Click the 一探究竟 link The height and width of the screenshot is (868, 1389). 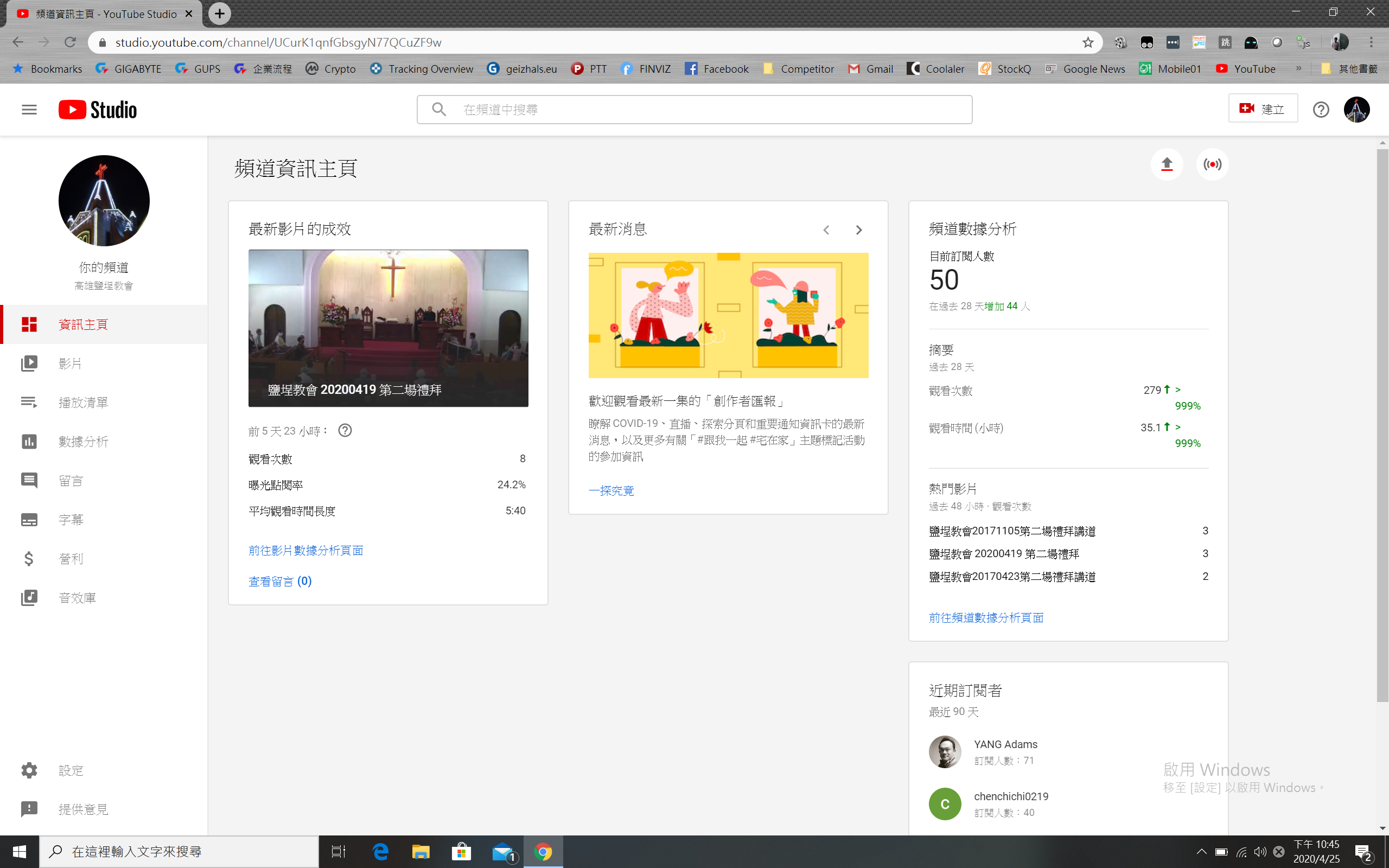[611, 491]
